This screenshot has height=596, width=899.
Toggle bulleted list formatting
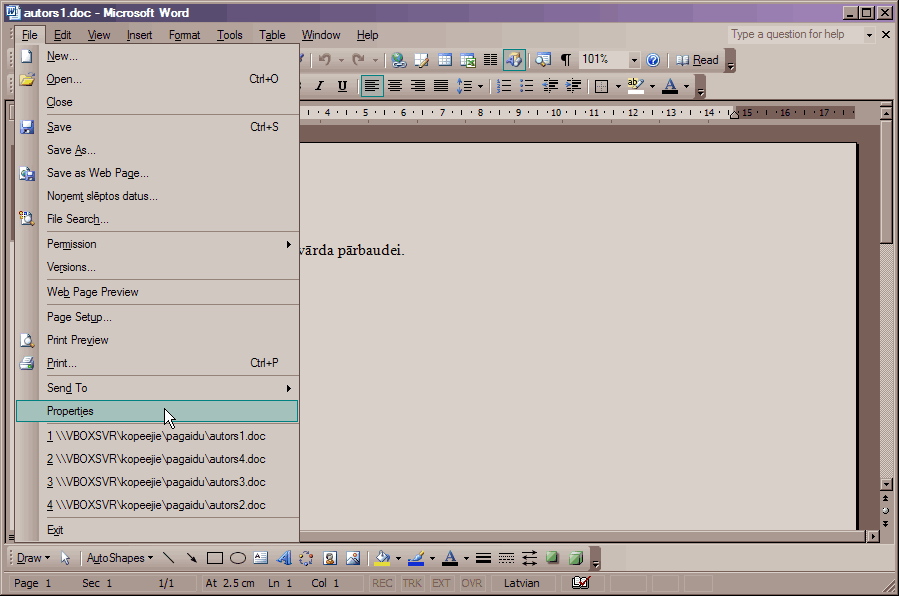coord(527,86)
